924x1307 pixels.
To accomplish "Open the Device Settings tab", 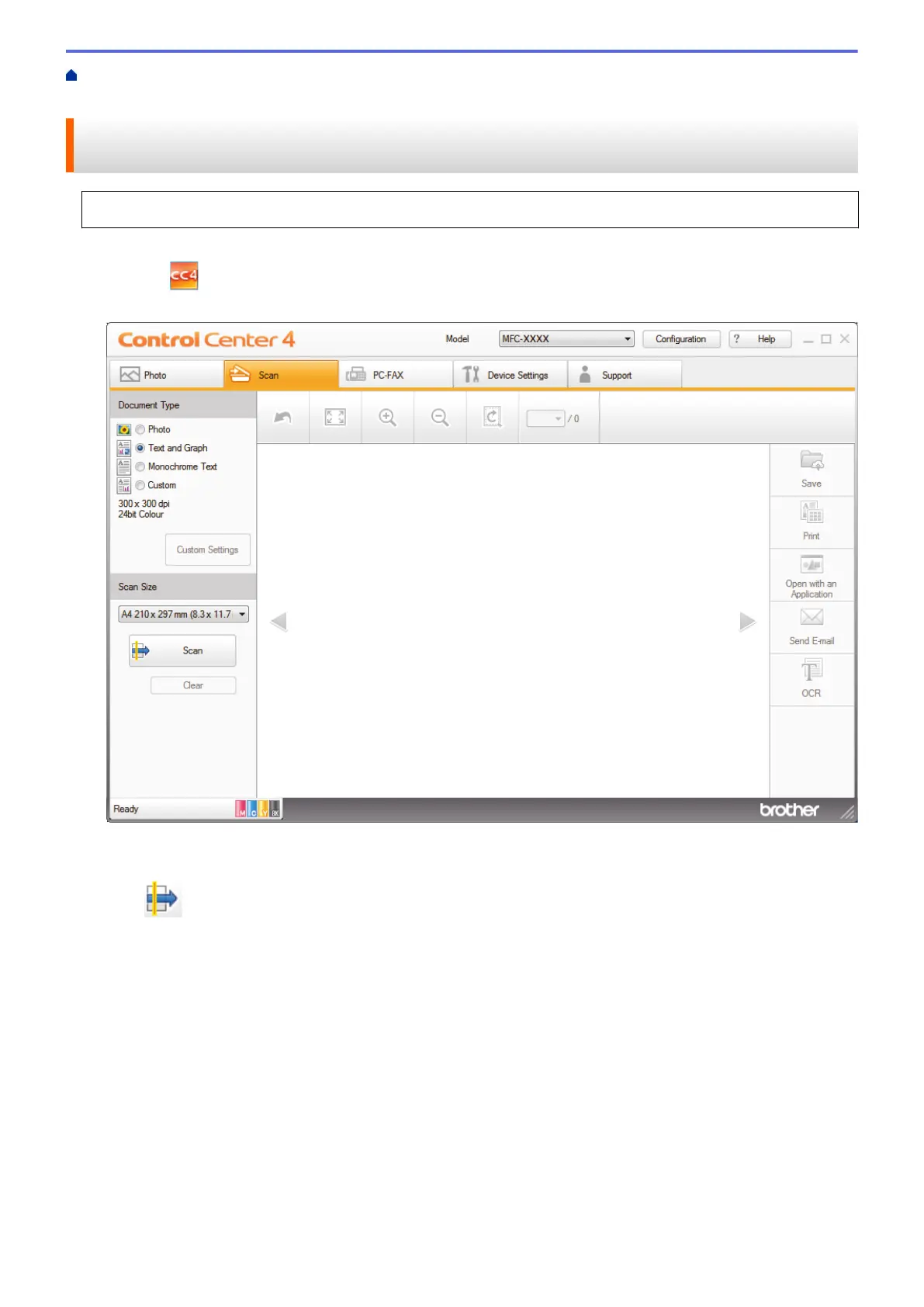I will [x=510, y=375].
